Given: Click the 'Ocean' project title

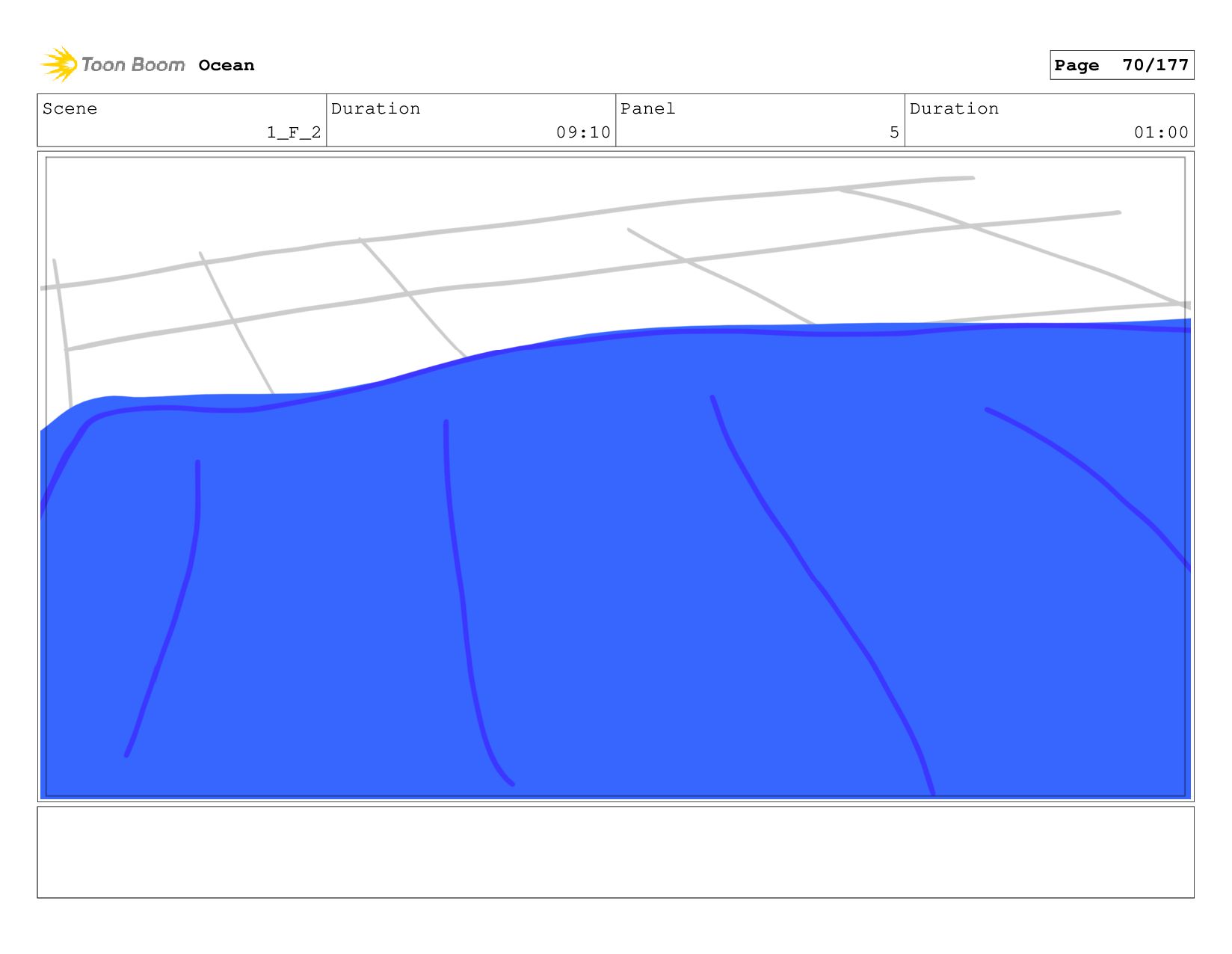Looking at the screenshot, I should pos(227,66).
